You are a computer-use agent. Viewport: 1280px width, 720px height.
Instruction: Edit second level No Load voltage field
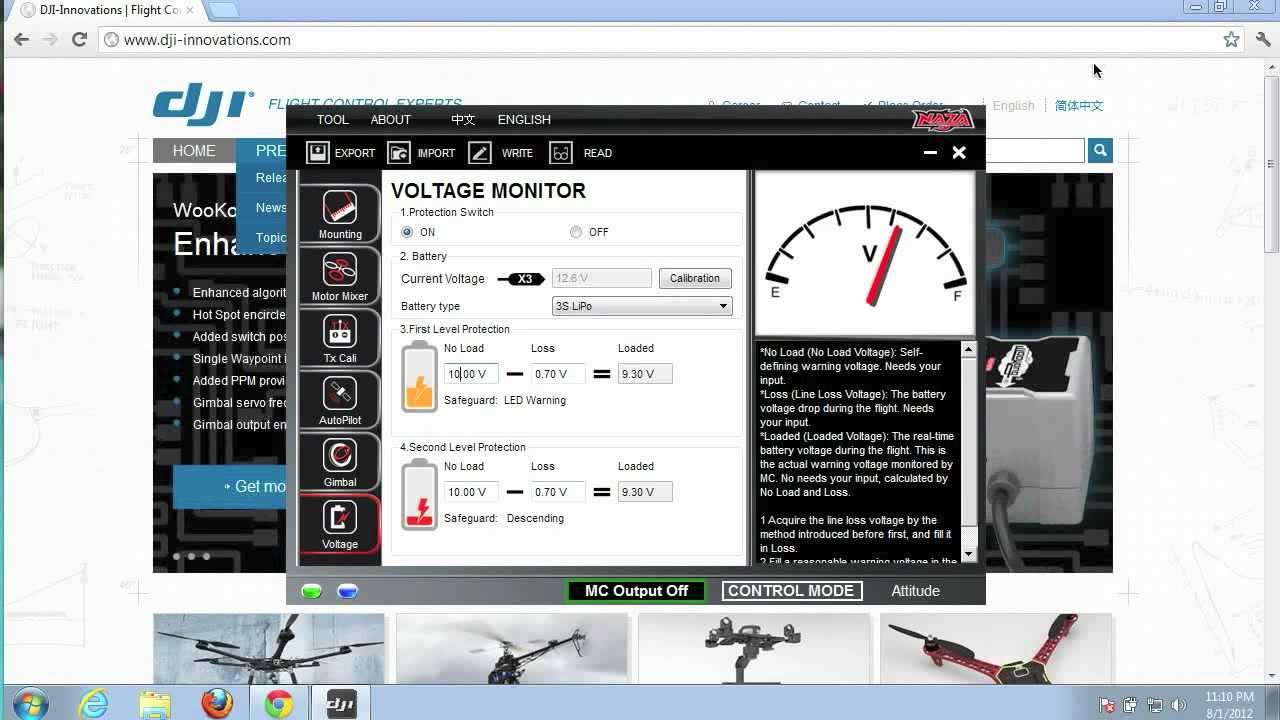coord(471,492)
